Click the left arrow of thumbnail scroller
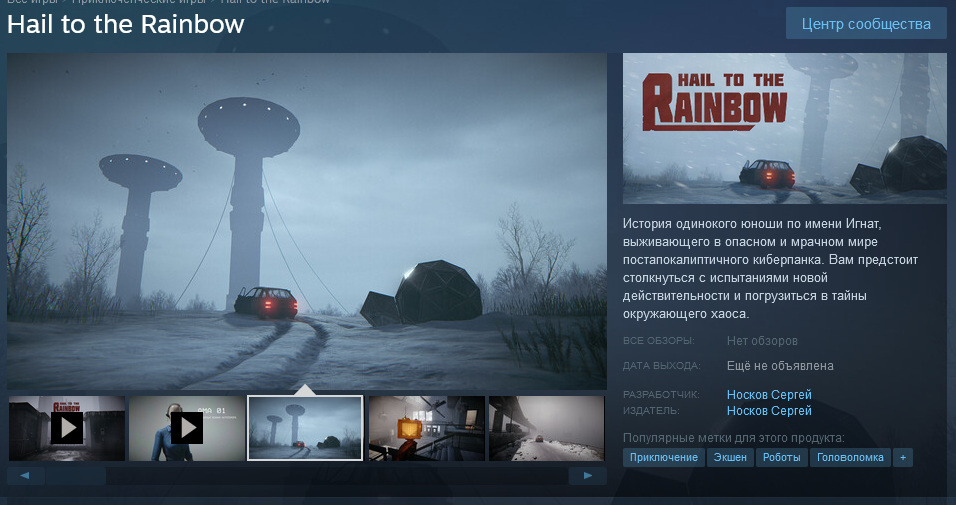This screenshot has width=956, height=505. 25,476
